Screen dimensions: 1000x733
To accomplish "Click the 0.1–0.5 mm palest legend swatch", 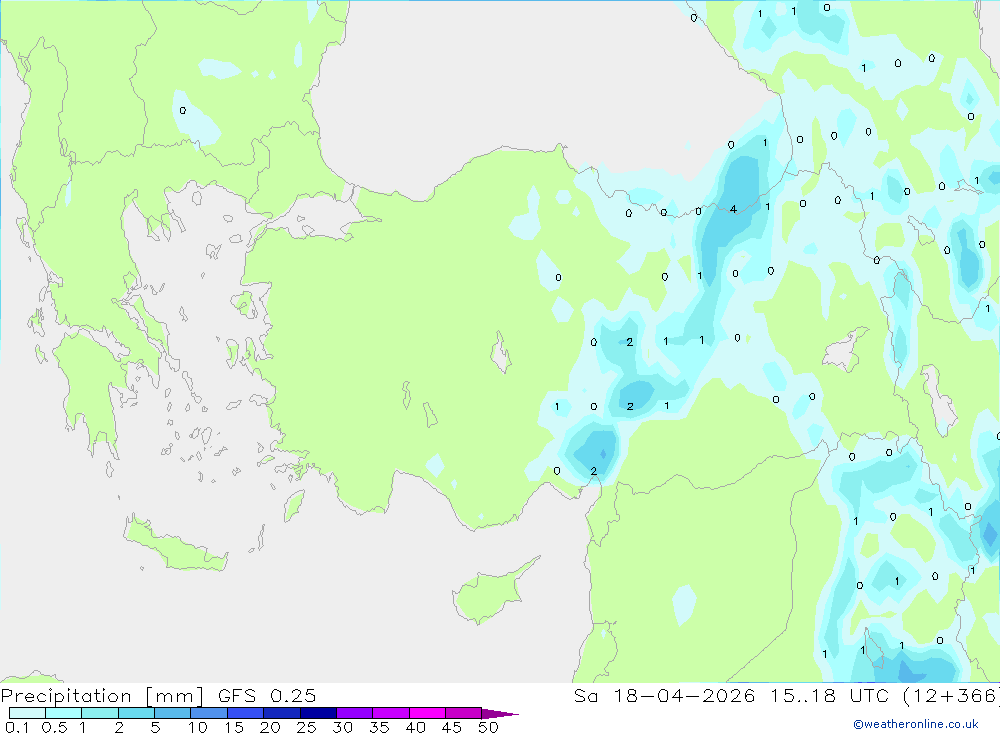I will click(x=27, y=713).
